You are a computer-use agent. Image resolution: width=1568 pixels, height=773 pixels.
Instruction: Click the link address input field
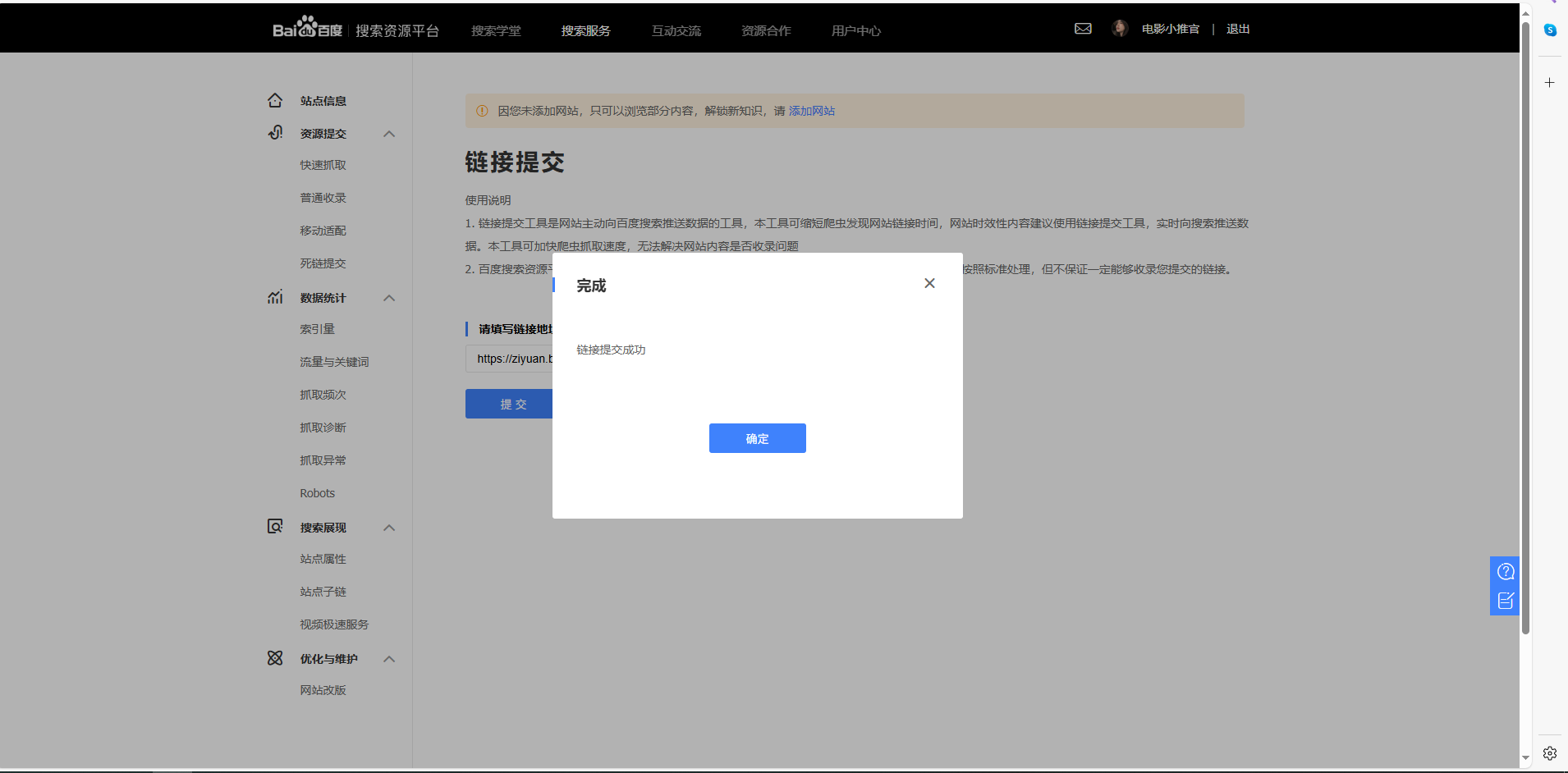(509, 359)
